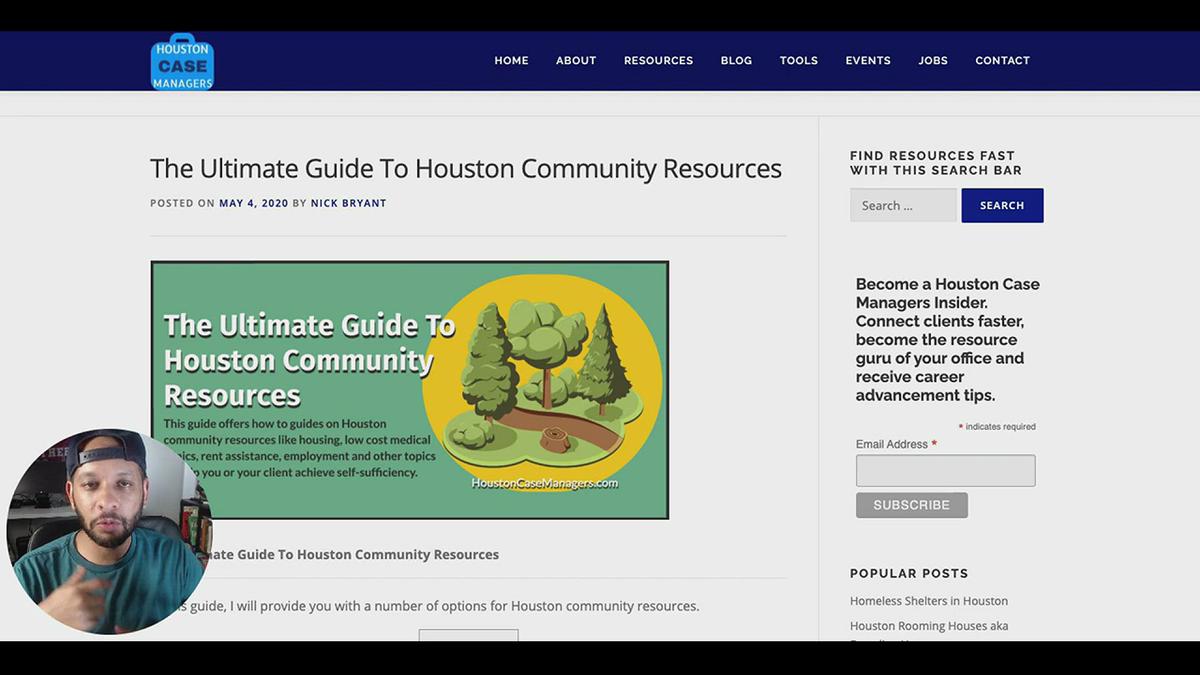Click the presenter webcam video circle

coord(108,531)
